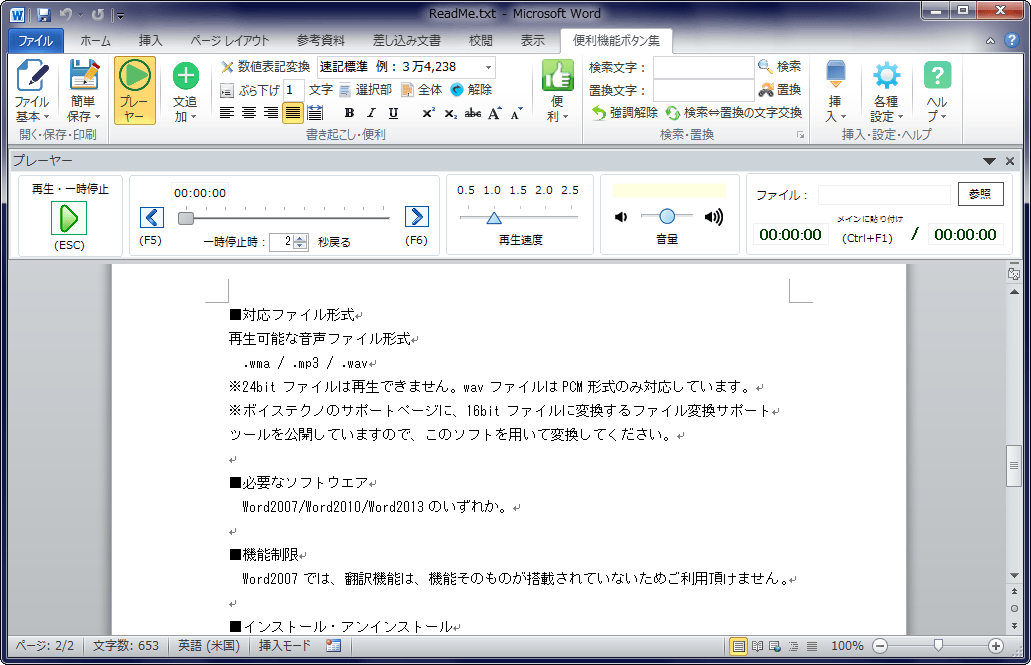Switch to the 校閲 tab
Screen dimensions: 1031x665
click(481, 41)
